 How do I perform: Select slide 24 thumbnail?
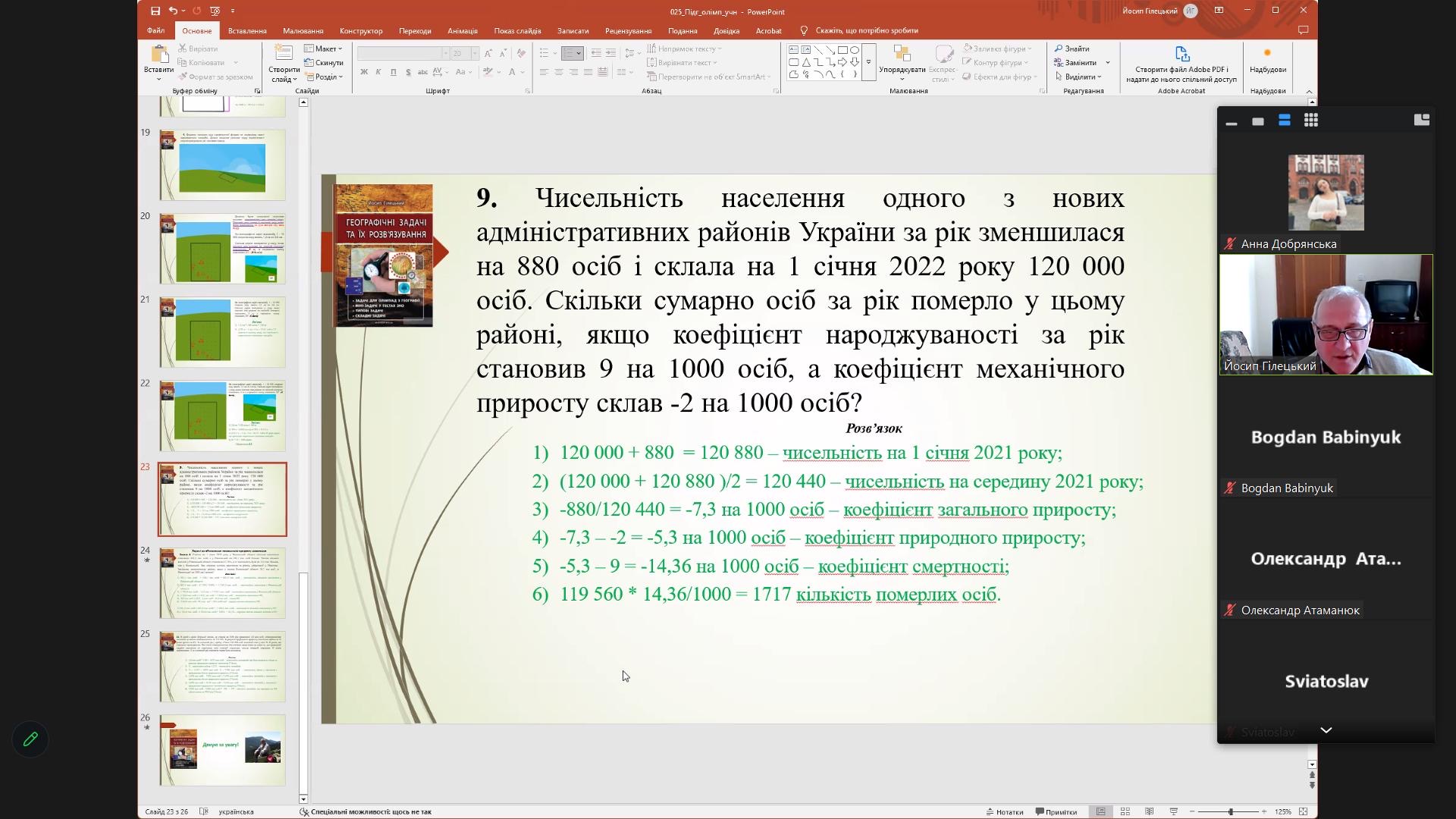coord(222,582)
